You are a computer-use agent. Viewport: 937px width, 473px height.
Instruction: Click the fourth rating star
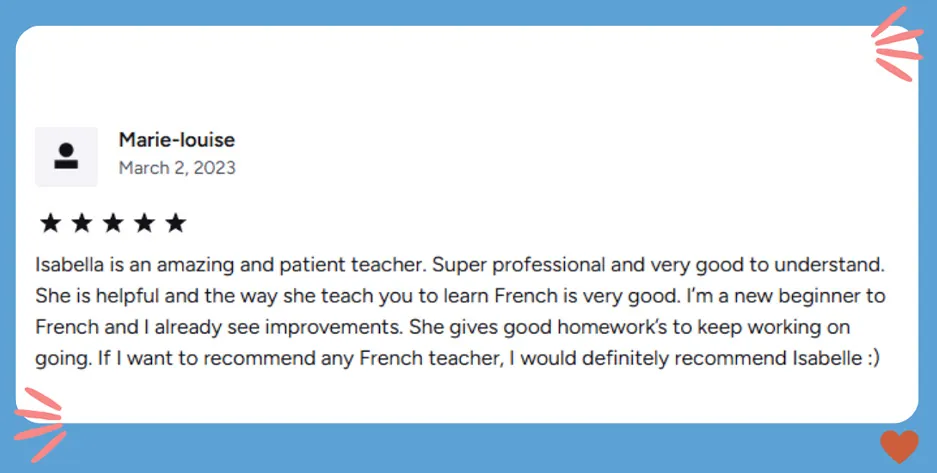pos(144,223)
